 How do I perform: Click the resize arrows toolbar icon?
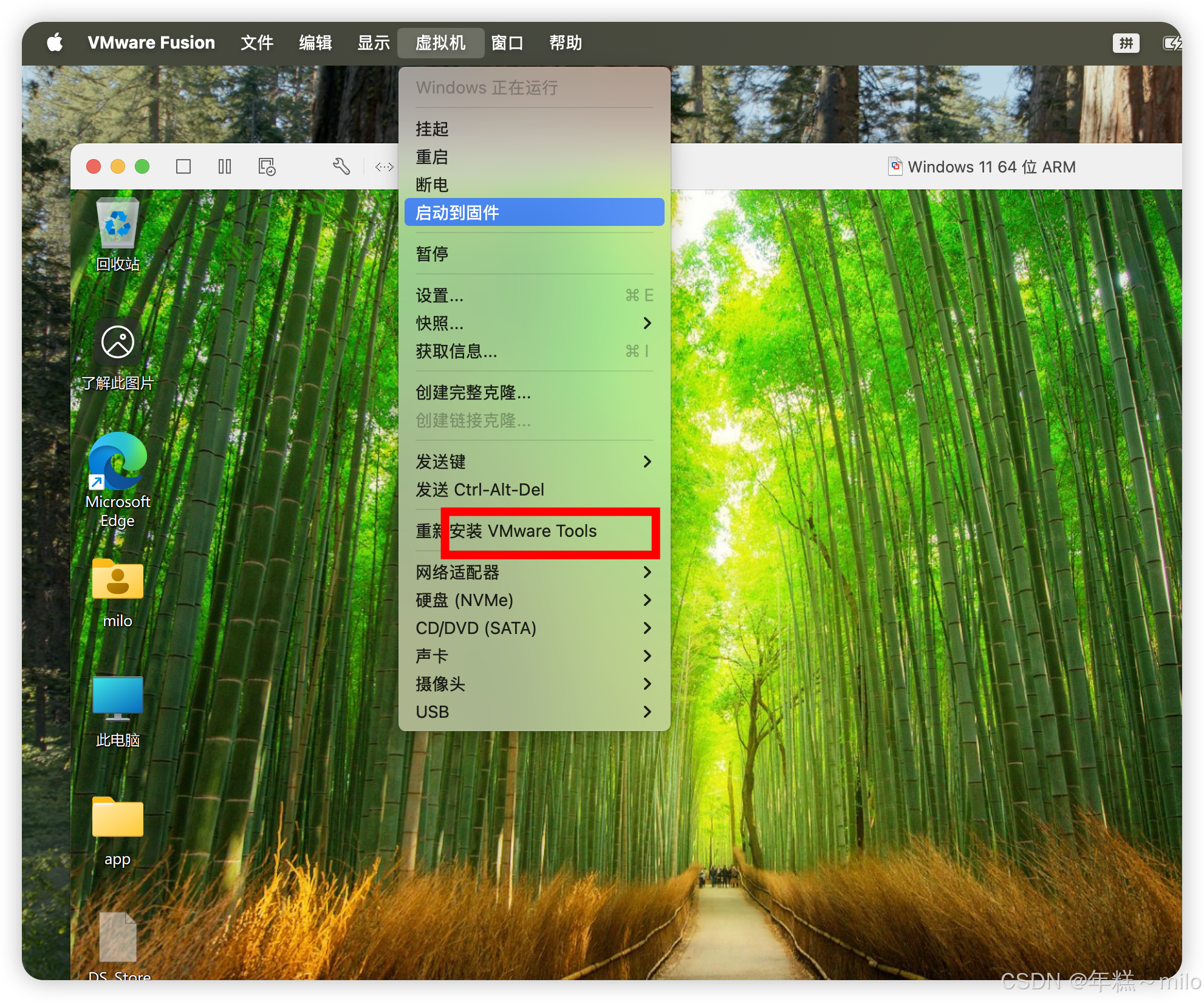click(384, 166)
